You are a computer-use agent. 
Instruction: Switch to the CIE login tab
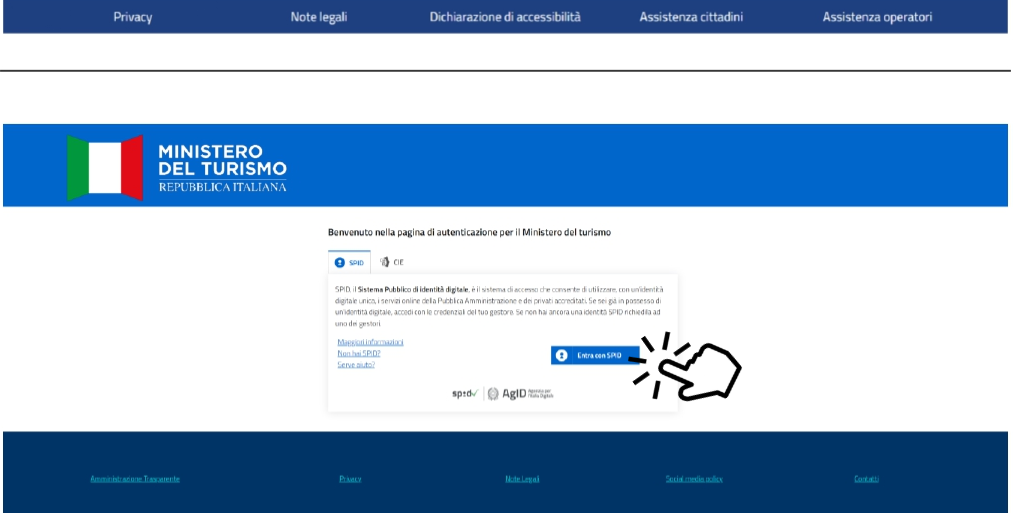(392, 262)
